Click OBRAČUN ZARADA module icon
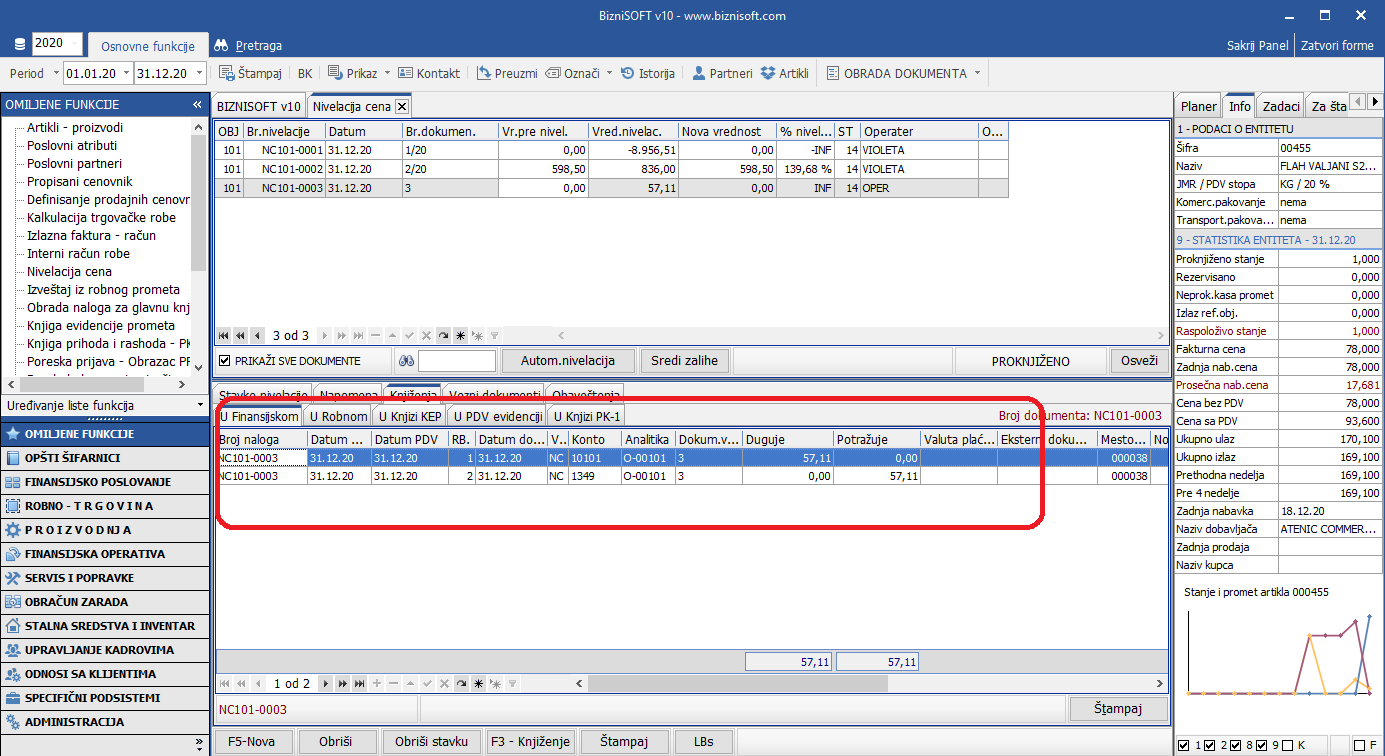 click(13, 602)
